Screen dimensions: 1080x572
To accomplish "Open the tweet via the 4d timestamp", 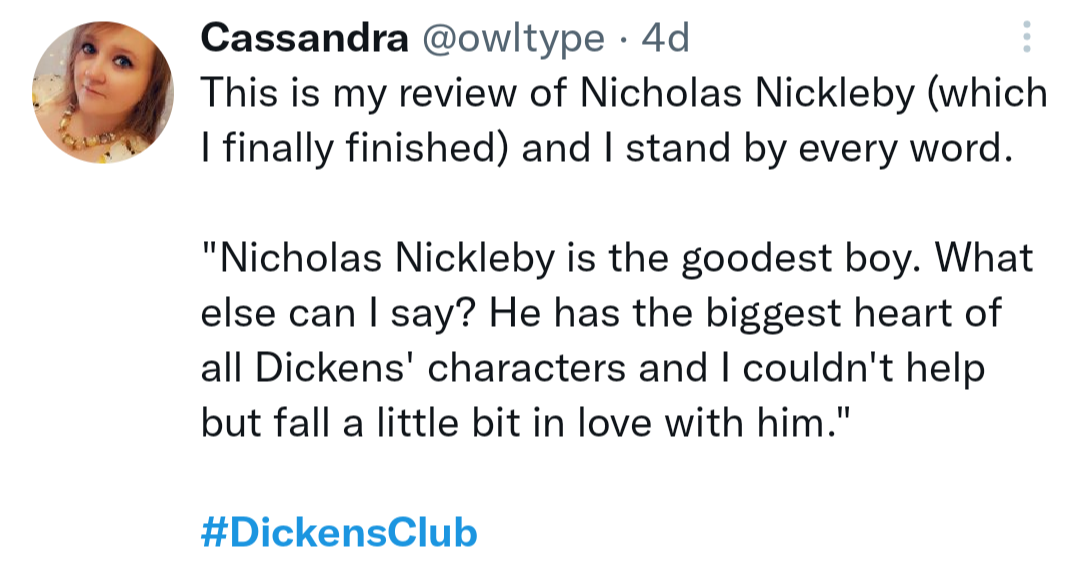I will point(665,38).
